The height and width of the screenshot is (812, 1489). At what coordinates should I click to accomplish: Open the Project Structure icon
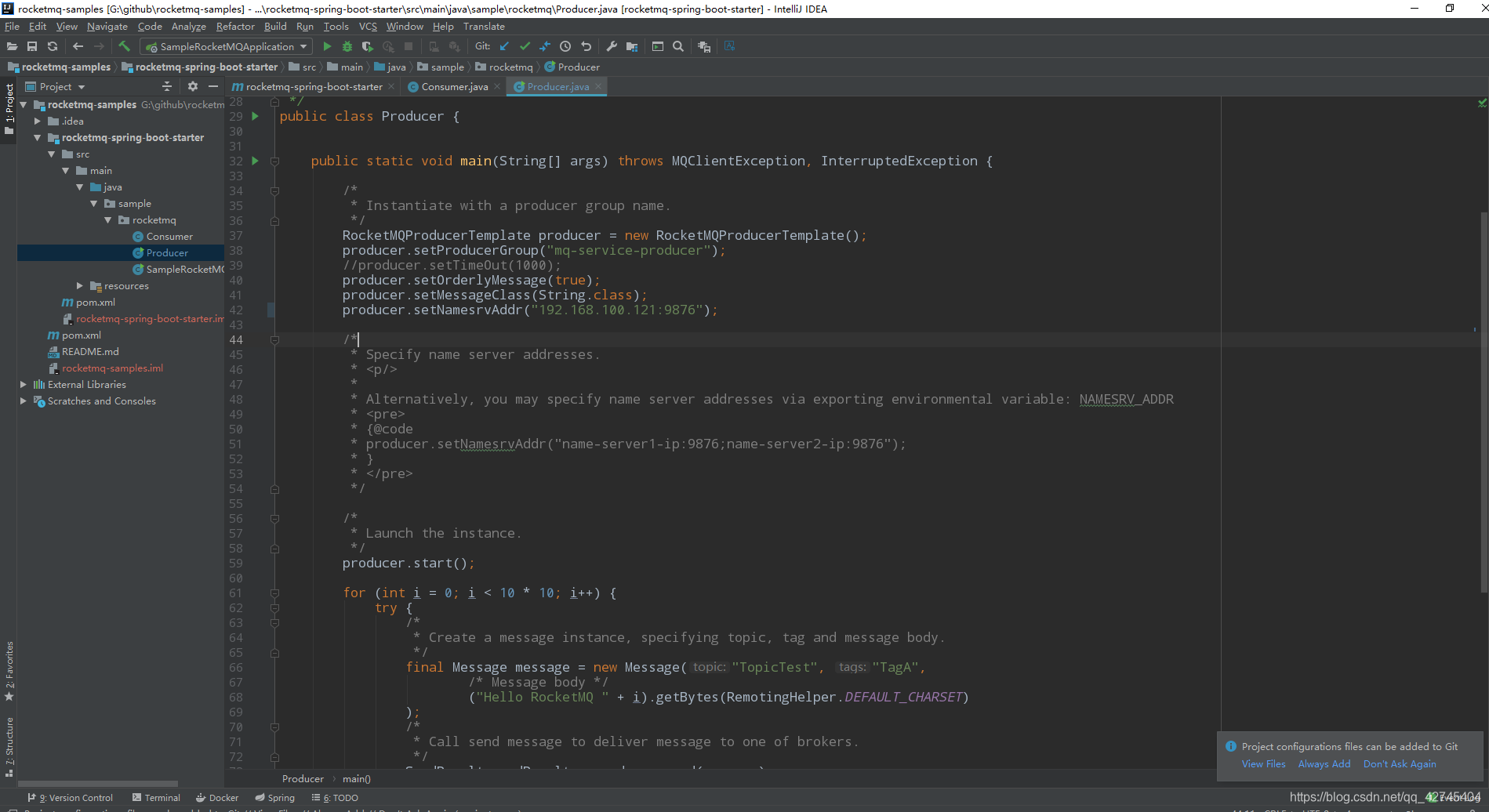point(632,46)
